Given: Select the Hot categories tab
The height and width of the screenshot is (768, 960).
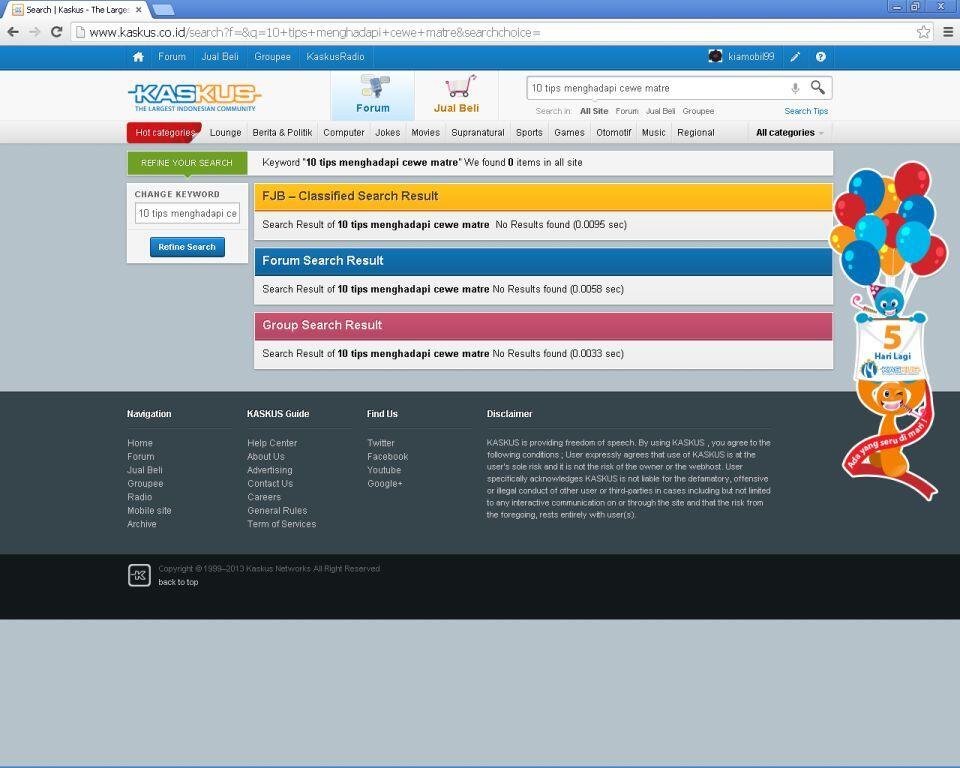Looking at the screenshot, I should tap(164, 133).
